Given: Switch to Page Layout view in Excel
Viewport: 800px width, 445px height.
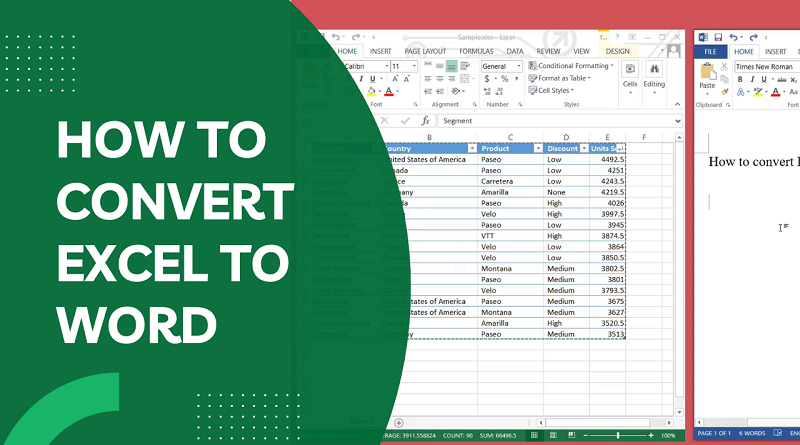Looking at the screenshot, I should [553, 435].
